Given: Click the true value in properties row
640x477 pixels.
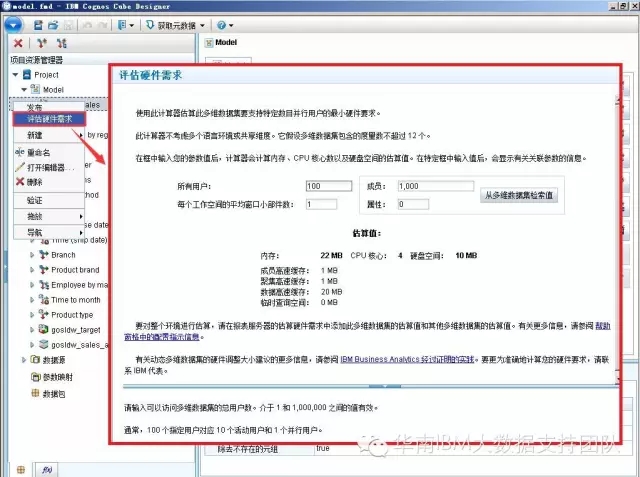Looking at the screenshot, I should pos(322,448).
